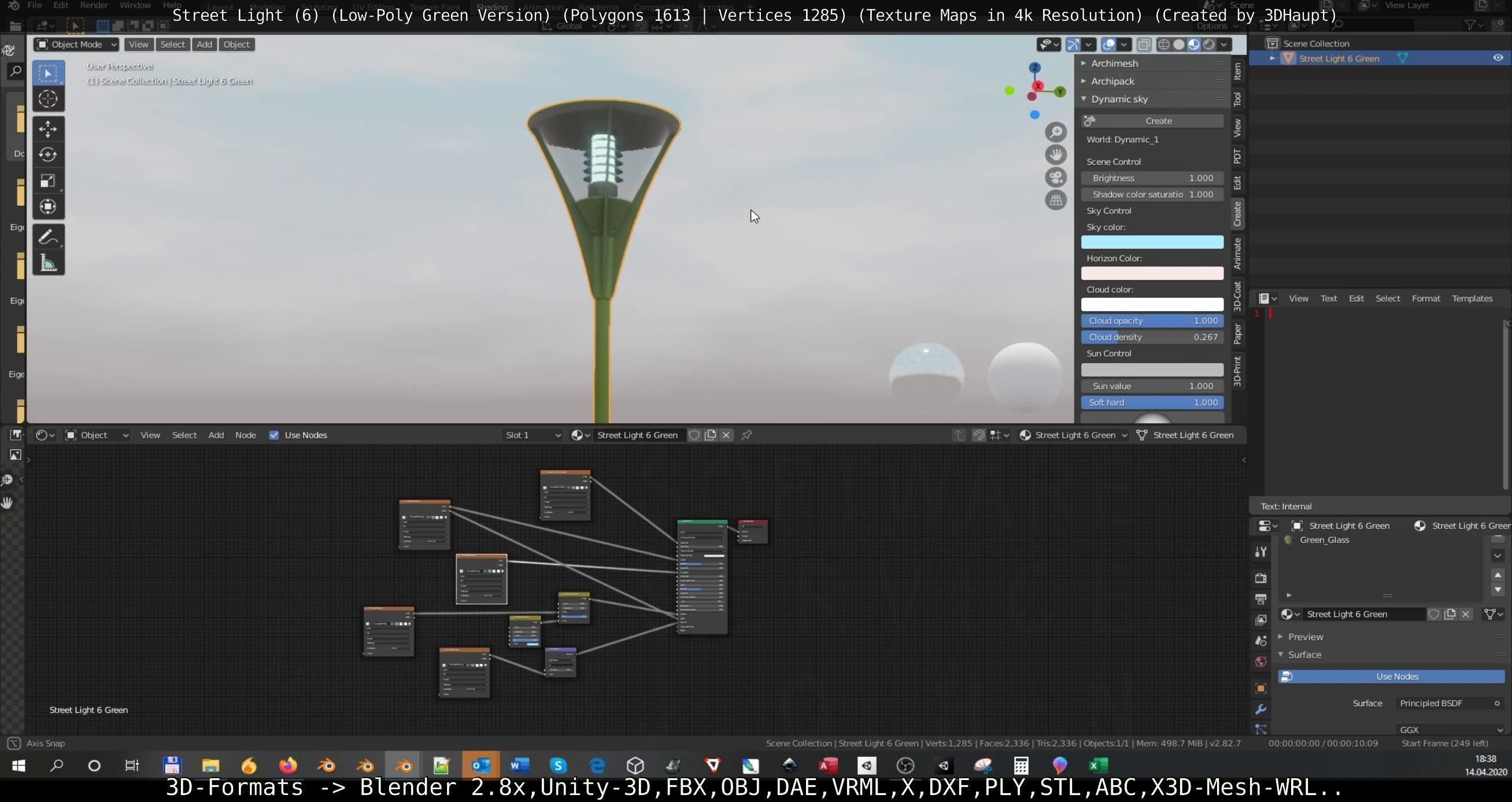
Task: Select the Rotate tool
Action: click(x=48, y=154)
